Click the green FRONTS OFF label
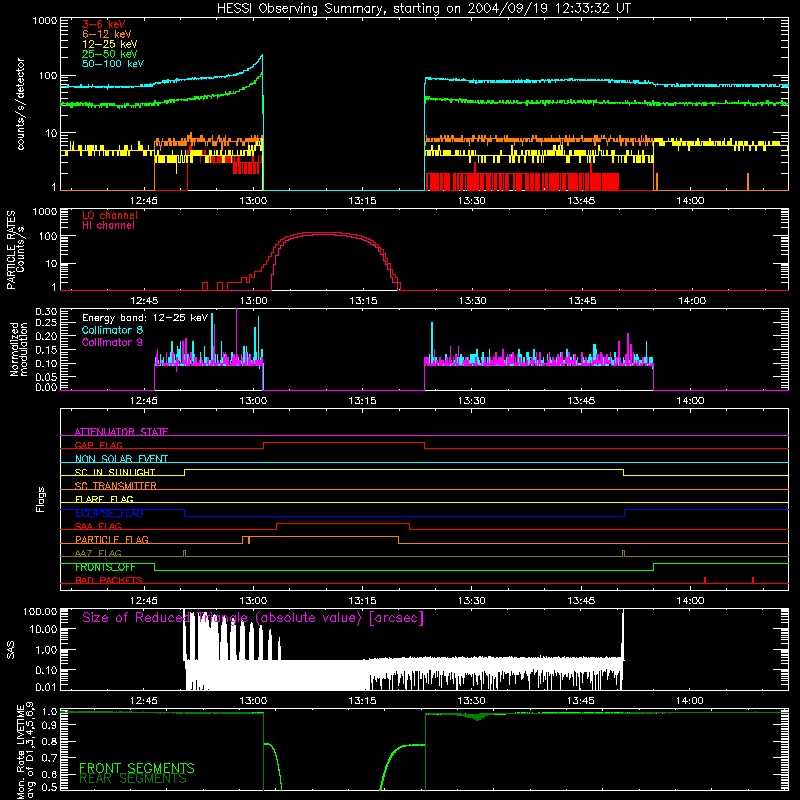 [x=105, y=567]
